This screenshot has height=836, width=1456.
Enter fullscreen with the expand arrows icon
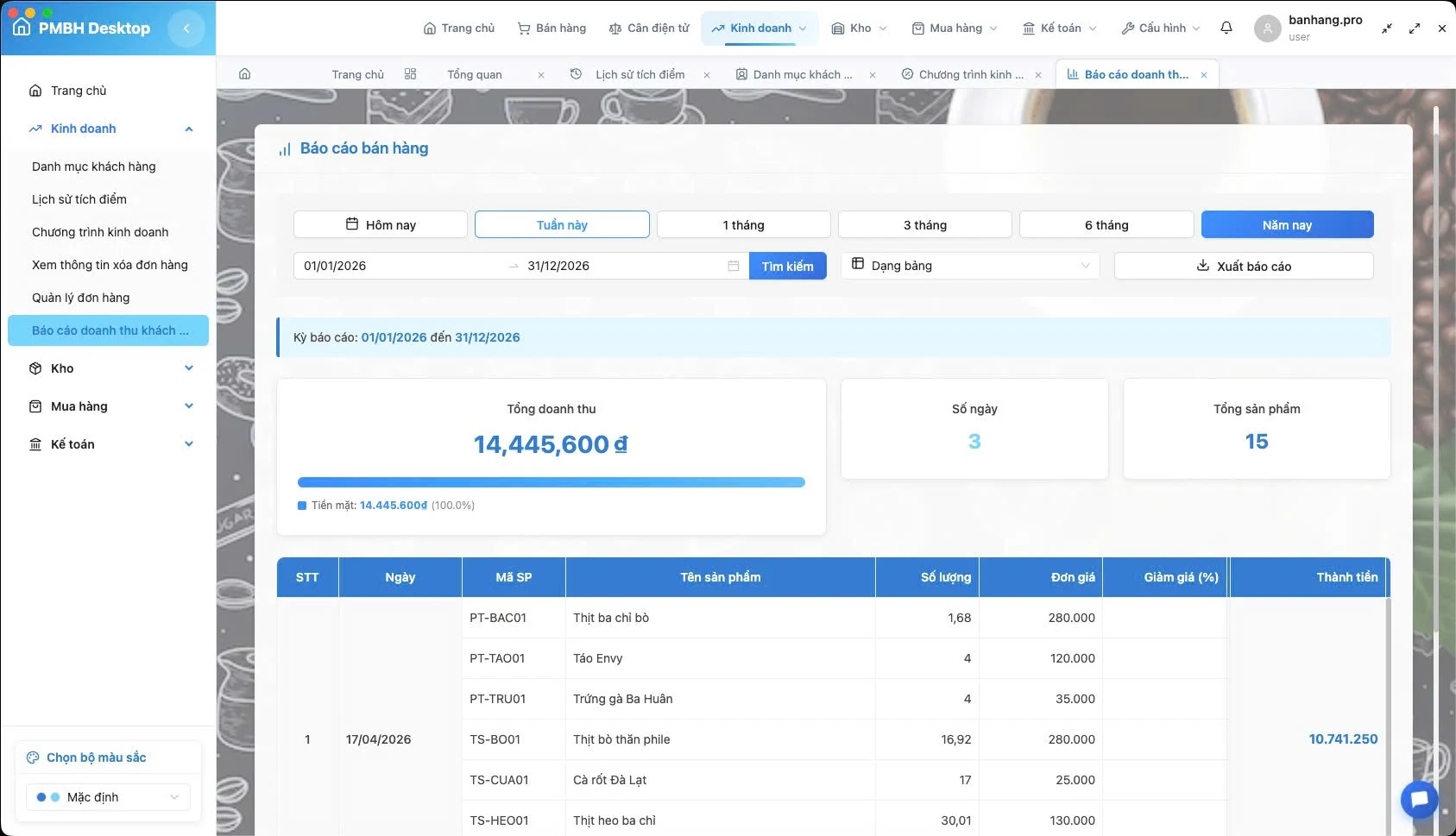pos(1415,28)
